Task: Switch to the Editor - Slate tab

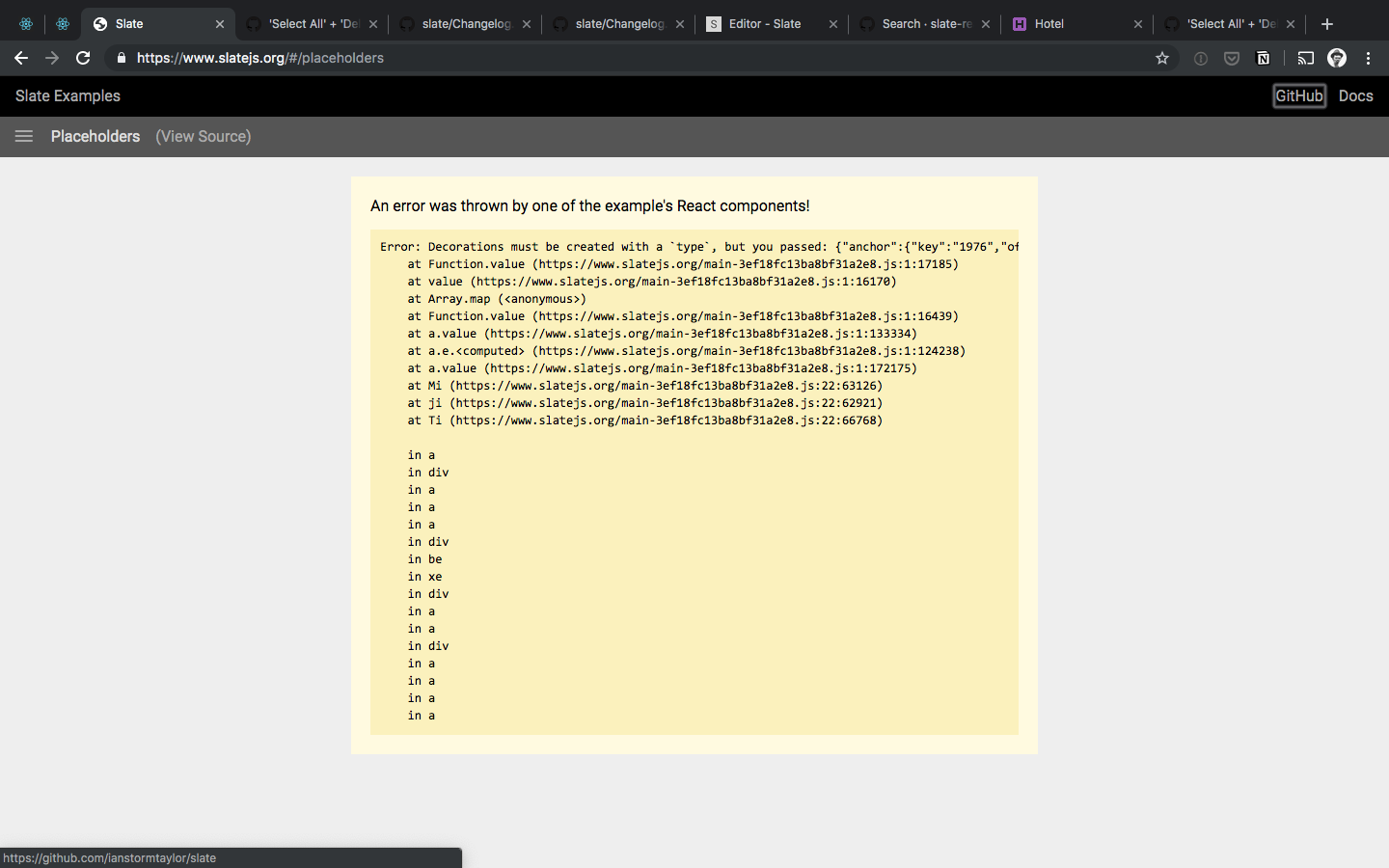Action: [764, 24]
